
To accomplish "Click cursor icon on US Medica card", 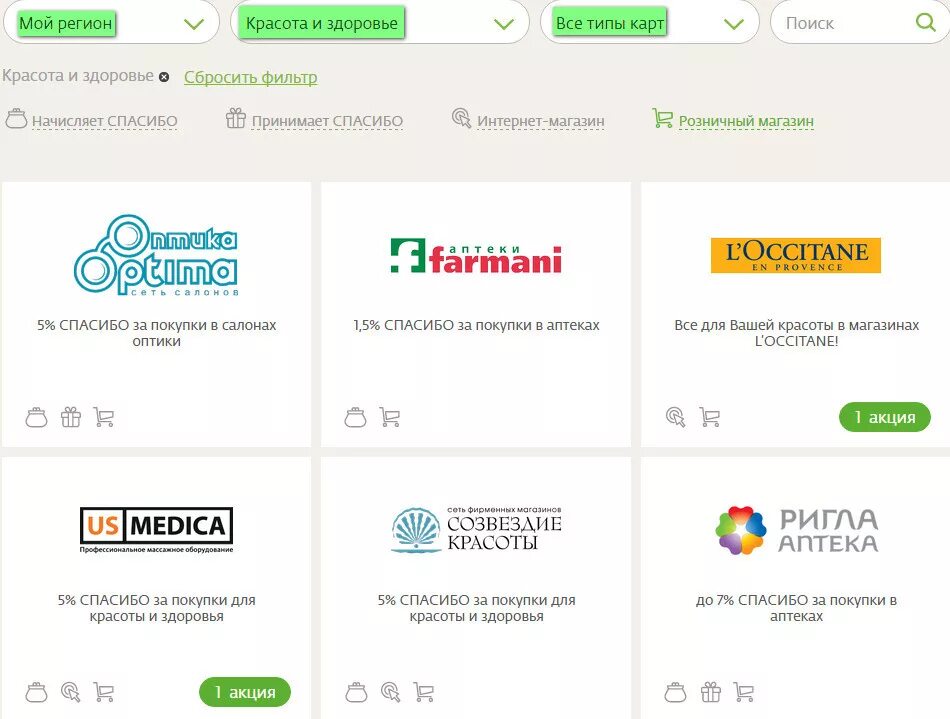I will (x=71, y=692).
